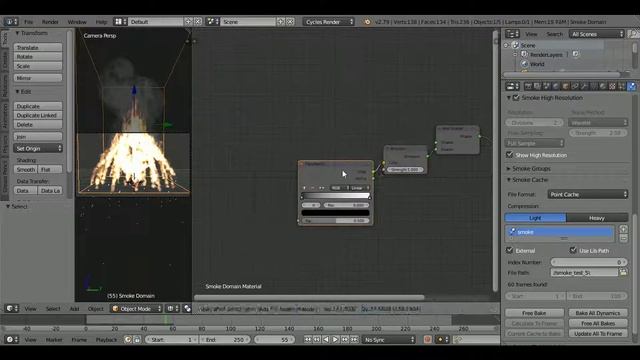Click the pivot point icon in 3D header

[x=187, y=309]
